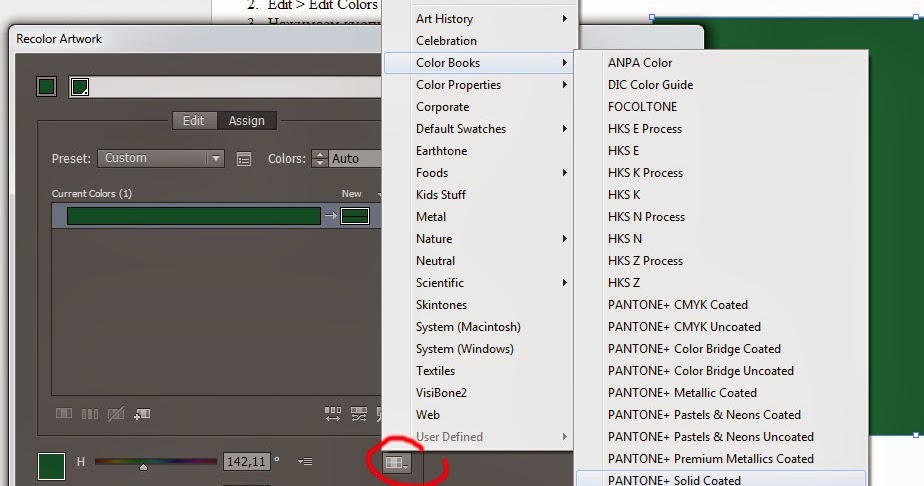Click the hue slider handle
This screenshot has width=924, height=486.
click(x=143, y=467)
